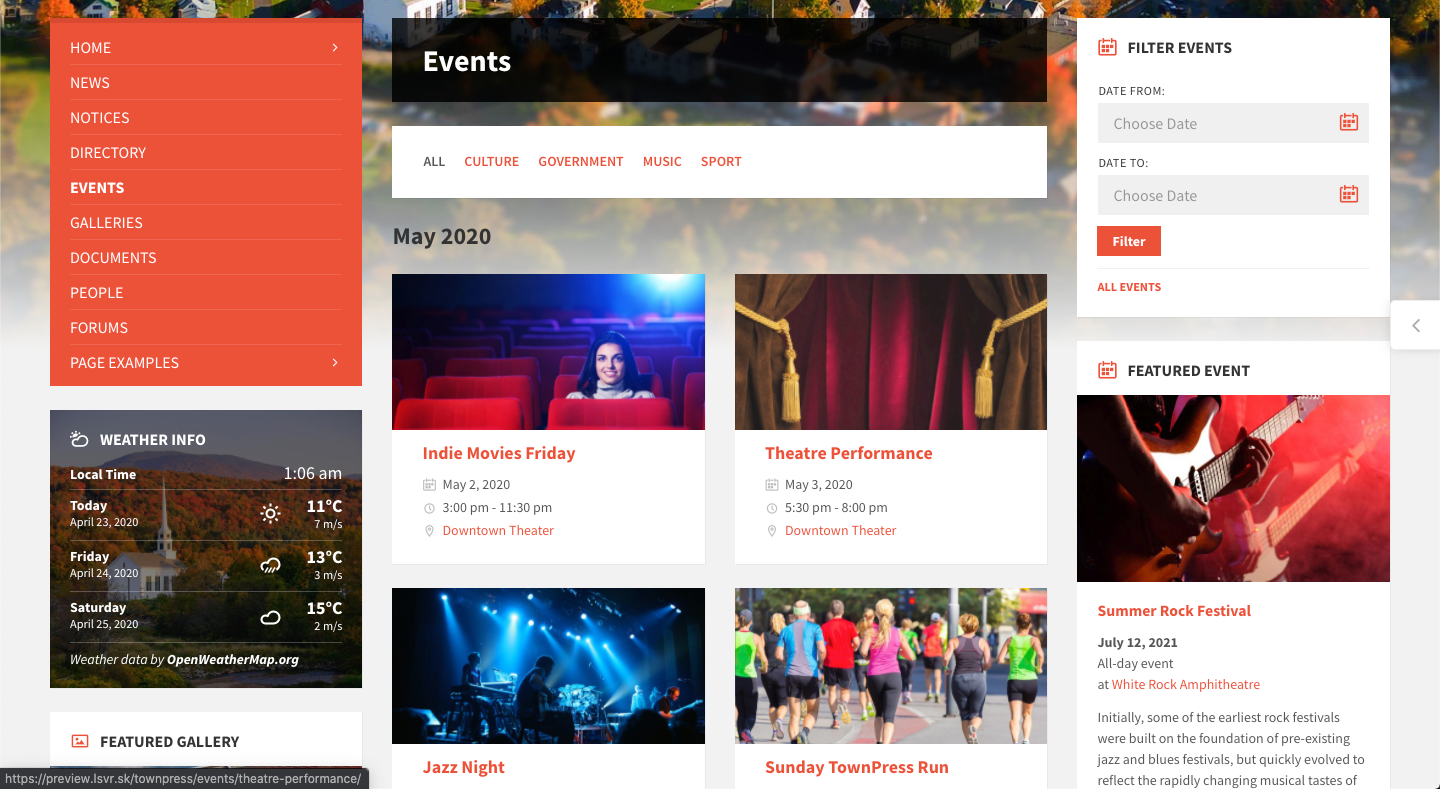This screenshot has width=1440, height=789.
Task: Open the Theatre Performance curtain thumbnail
Action: click(891, 352)
